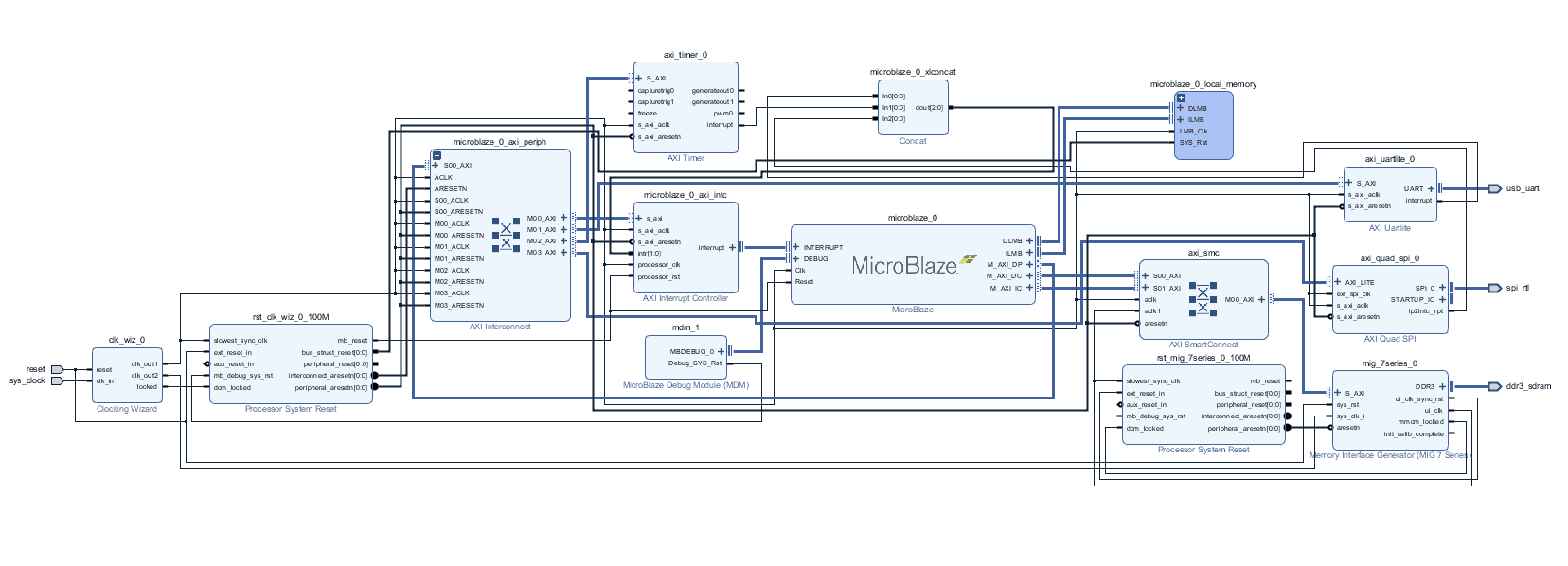
Task: Click the AXI Interrupt Controller label
Action: coord(685,298)
